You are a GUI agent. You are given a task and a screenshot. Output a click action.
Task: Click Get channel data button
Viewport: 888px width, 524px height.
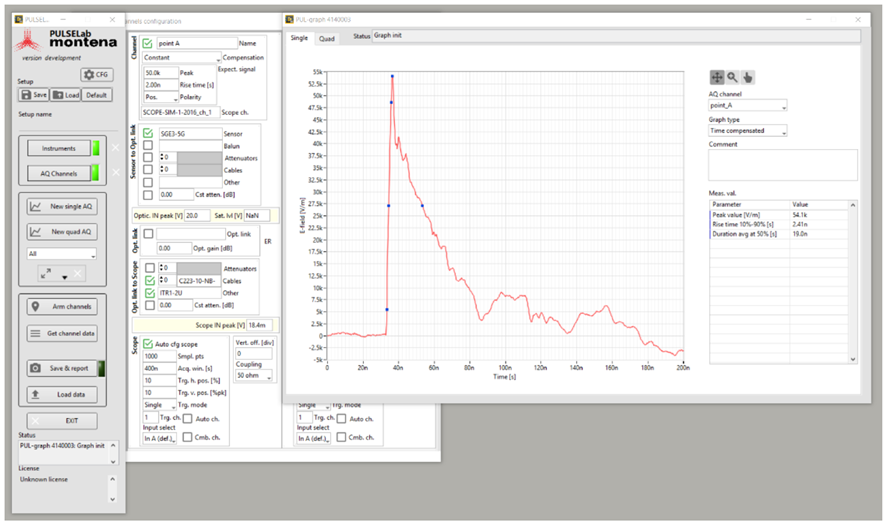(x=62, y=333)
